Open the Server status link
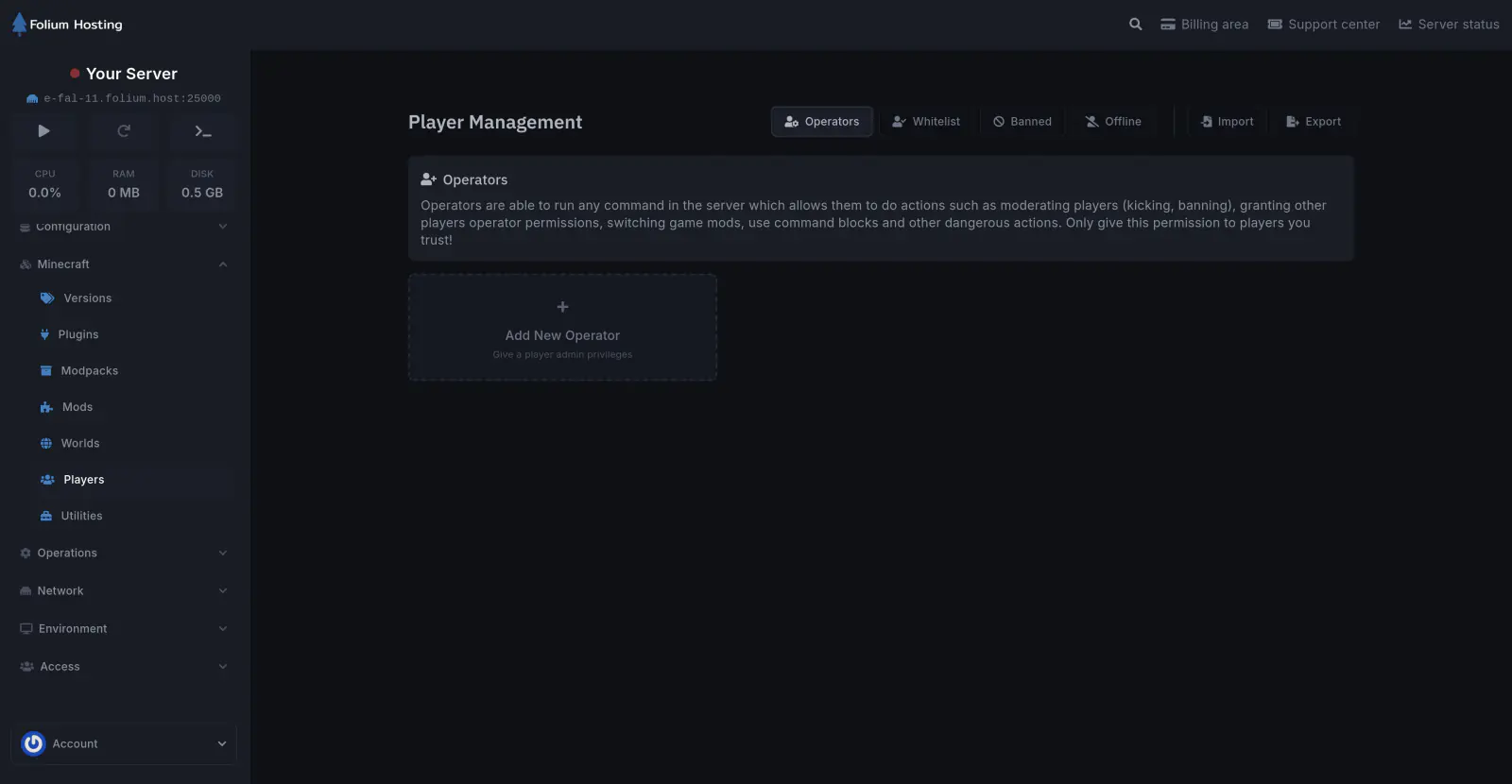Image resolution: width=1512 pixels, height=784 pixels. pos(1449,25)
